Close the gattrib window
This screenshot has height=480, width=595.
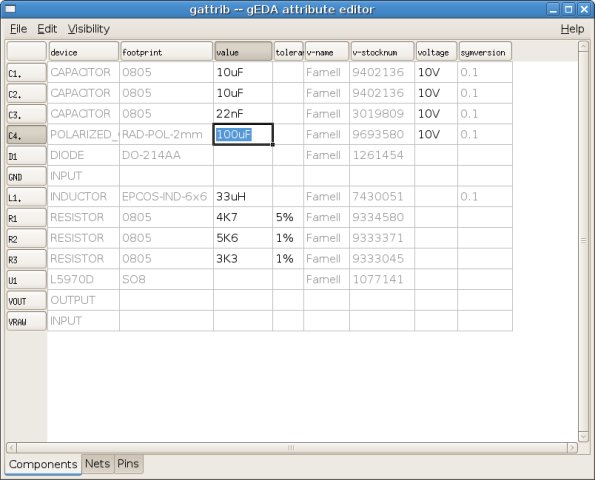tap(584, 9)
